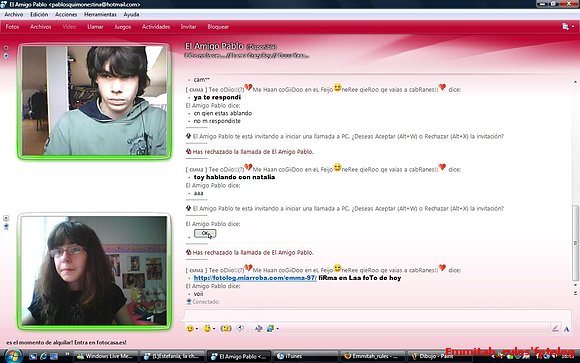The height and width of the screenshot is (363, 580).
Task: Click the upper small icon beside Pablo's webcam
Action: pos(6,48)
